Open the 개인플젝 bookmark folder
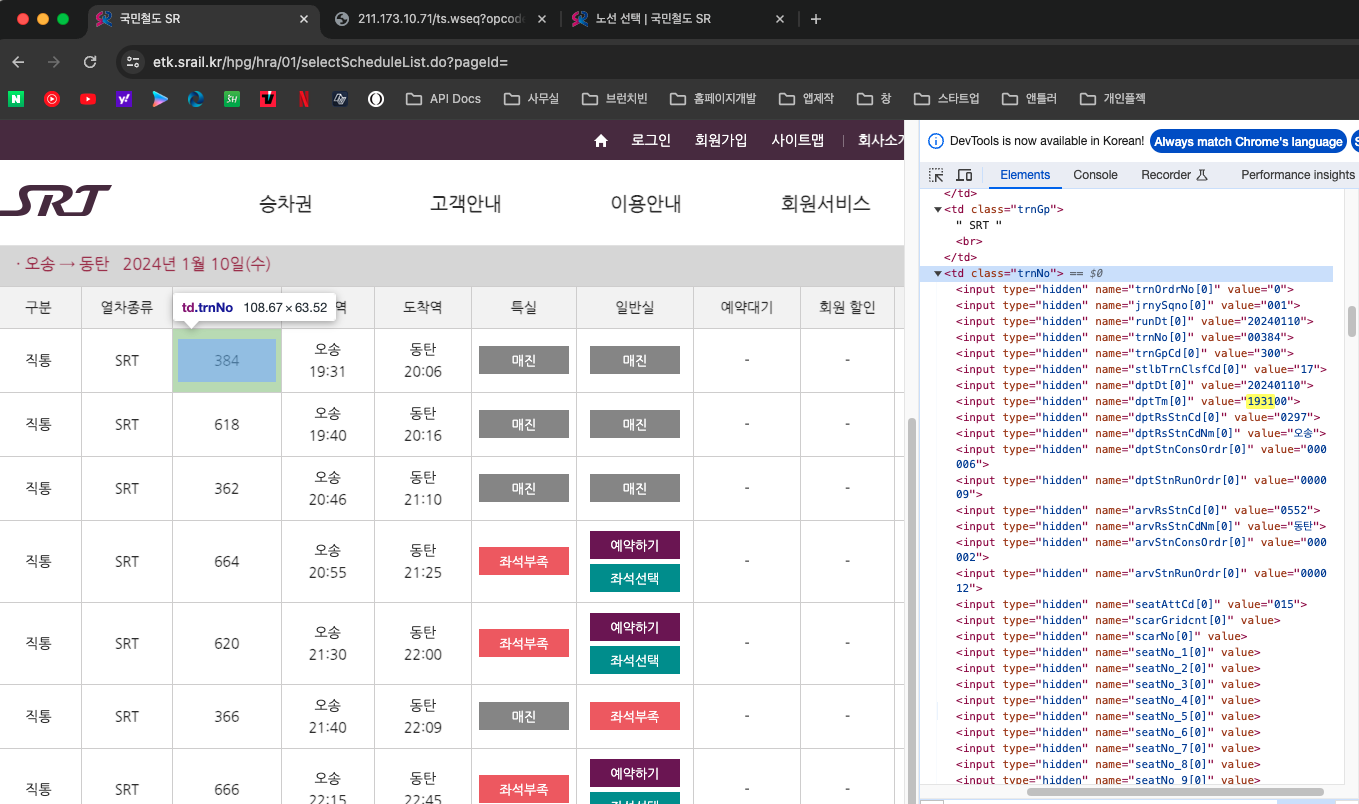 [1113, 99]
